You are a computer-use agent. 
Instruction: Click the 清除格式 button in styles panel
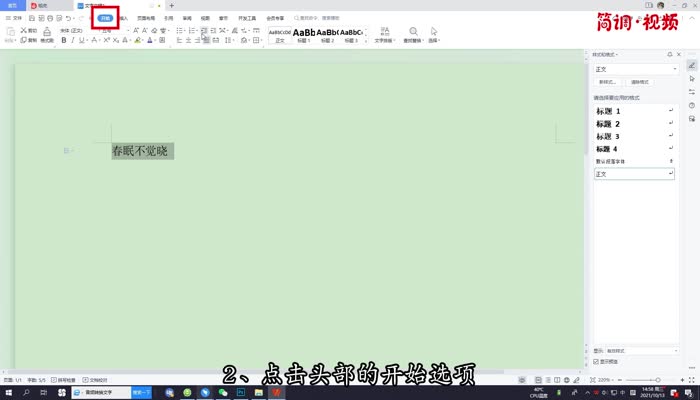point(640,82)
